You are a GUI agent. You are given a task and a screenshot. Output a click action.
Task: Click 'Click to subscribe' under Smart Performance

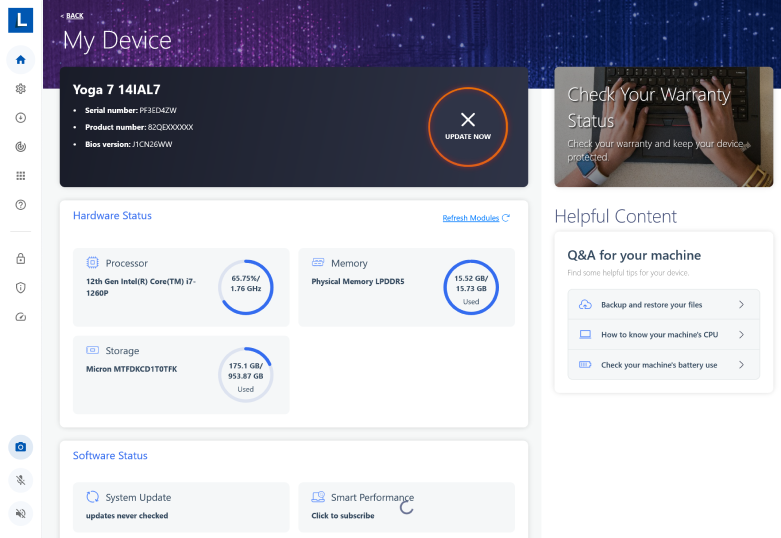pos(343,516)
